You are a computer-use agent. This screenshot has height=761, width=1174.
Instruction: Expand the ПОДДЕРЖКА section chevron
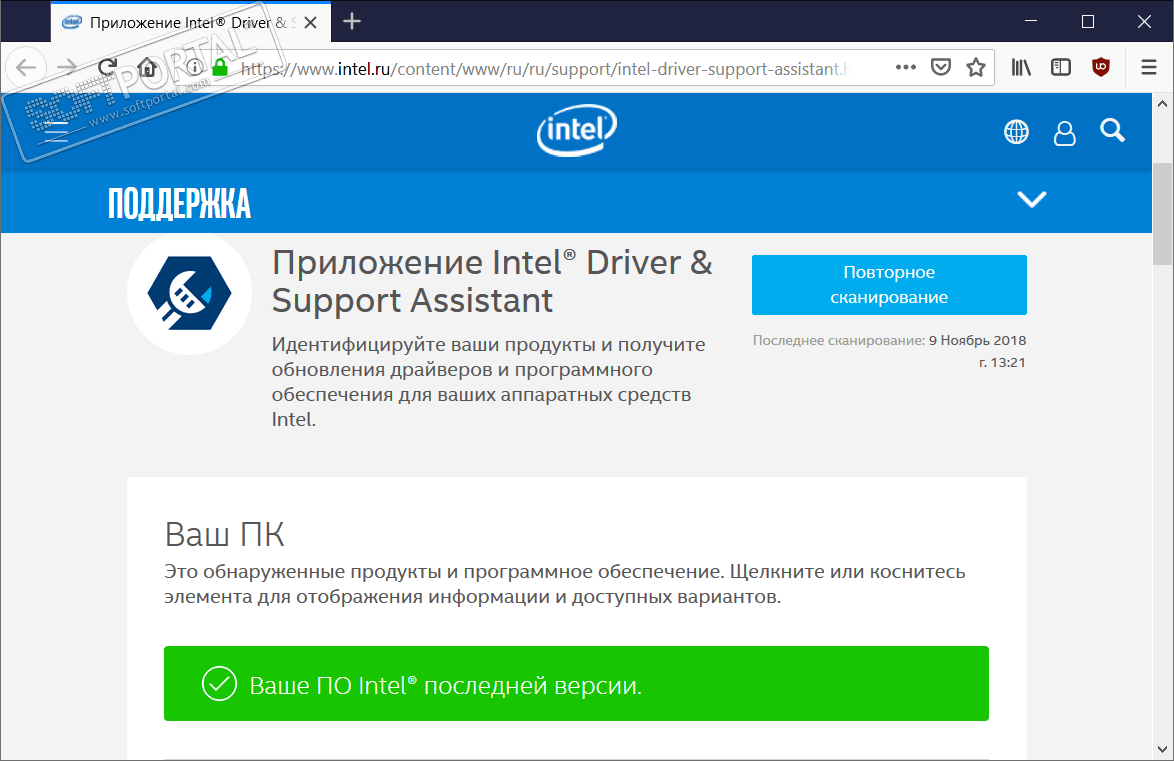point(1031,199)
